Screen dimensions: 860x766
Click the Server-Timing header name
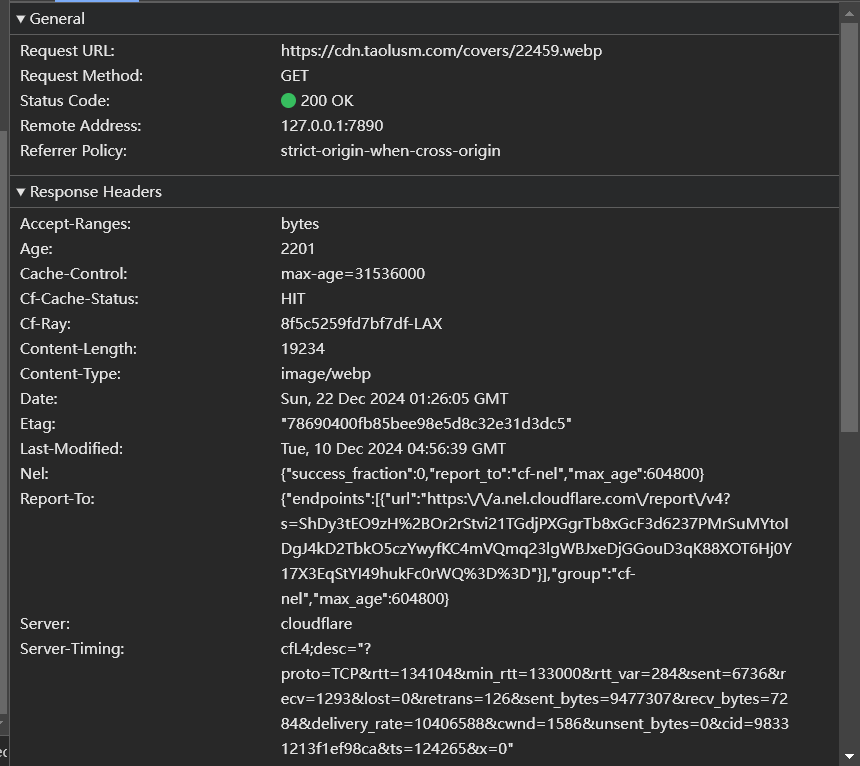coord(72,649)
